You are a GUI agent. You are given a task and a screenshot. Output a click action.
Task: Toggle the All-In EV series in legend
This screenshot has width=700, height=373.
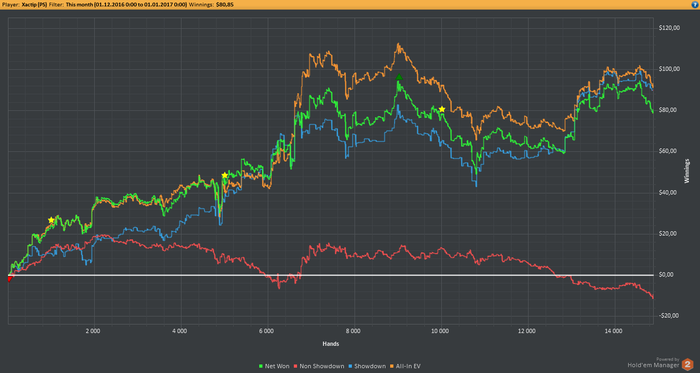pos(406,366)
